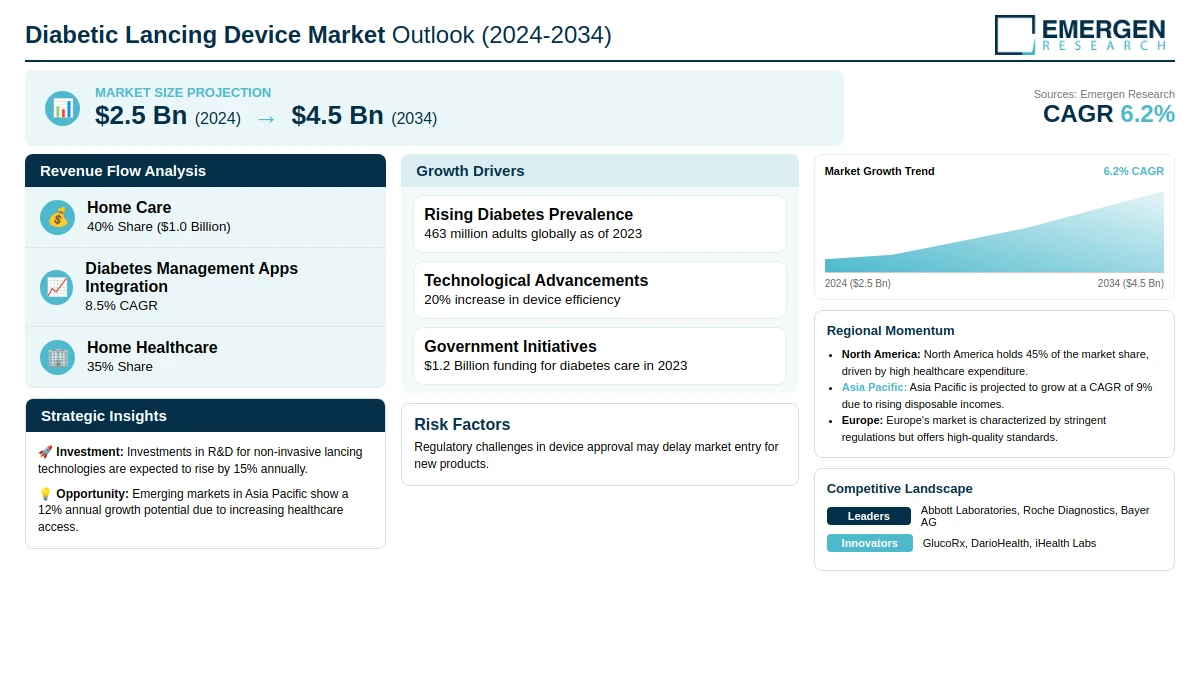Select the Government Initiatives card
This screenshot has height=700, width=1200.
[600, 356]
